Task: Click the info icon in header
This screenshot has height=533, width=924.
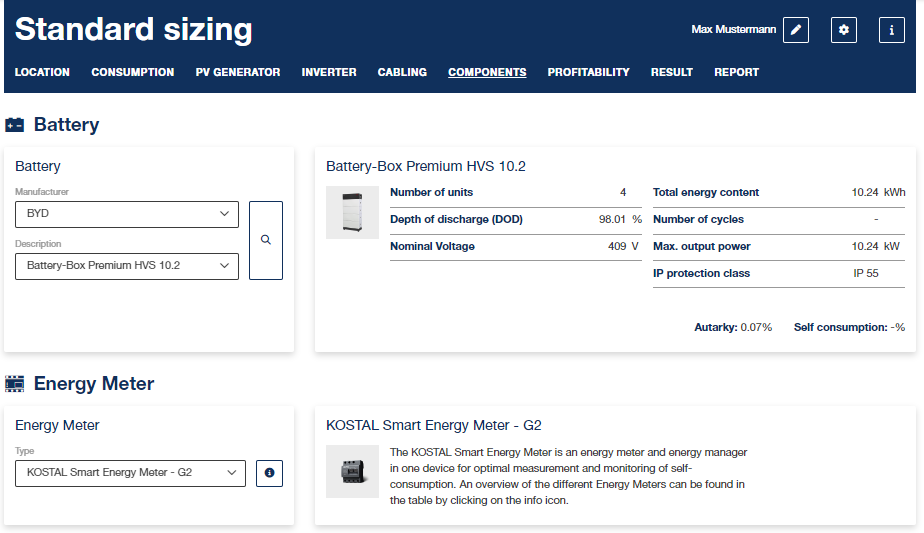Action: [892, 30]
